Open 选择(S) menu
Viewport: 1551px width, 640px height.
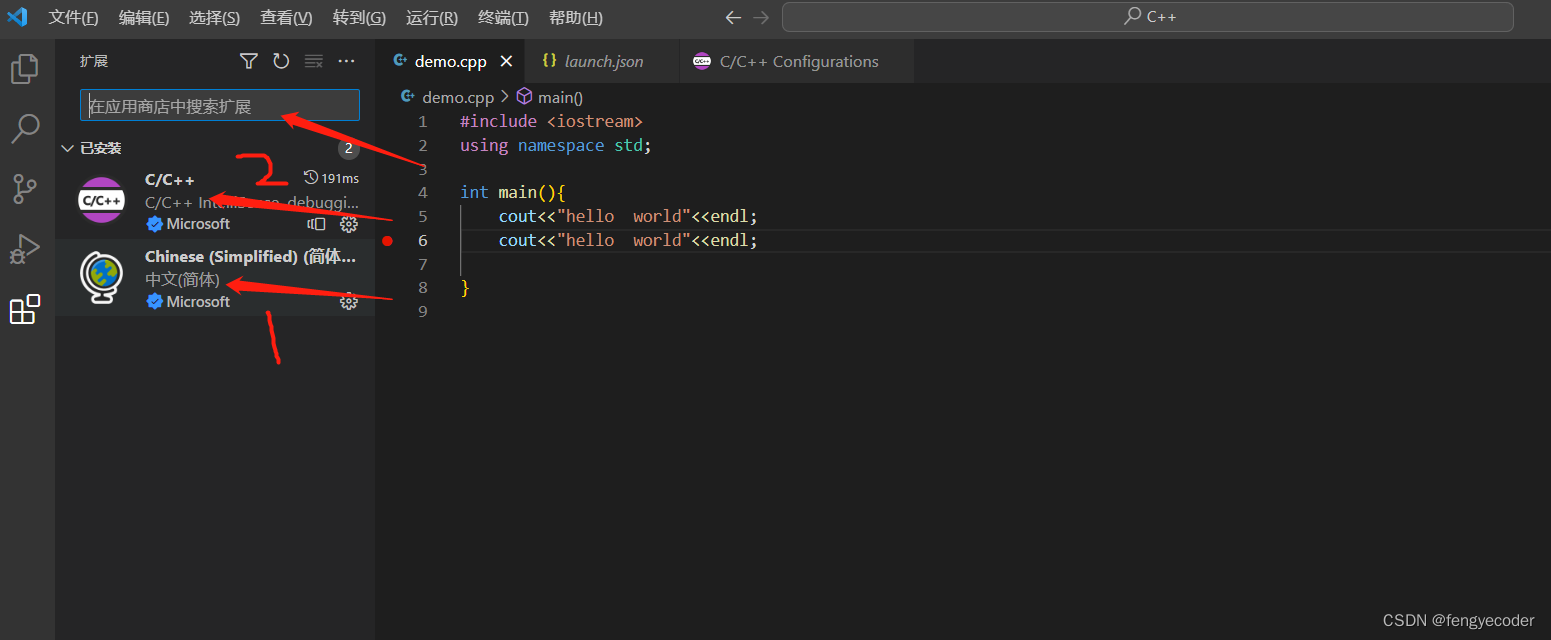(x=214, y=18)
